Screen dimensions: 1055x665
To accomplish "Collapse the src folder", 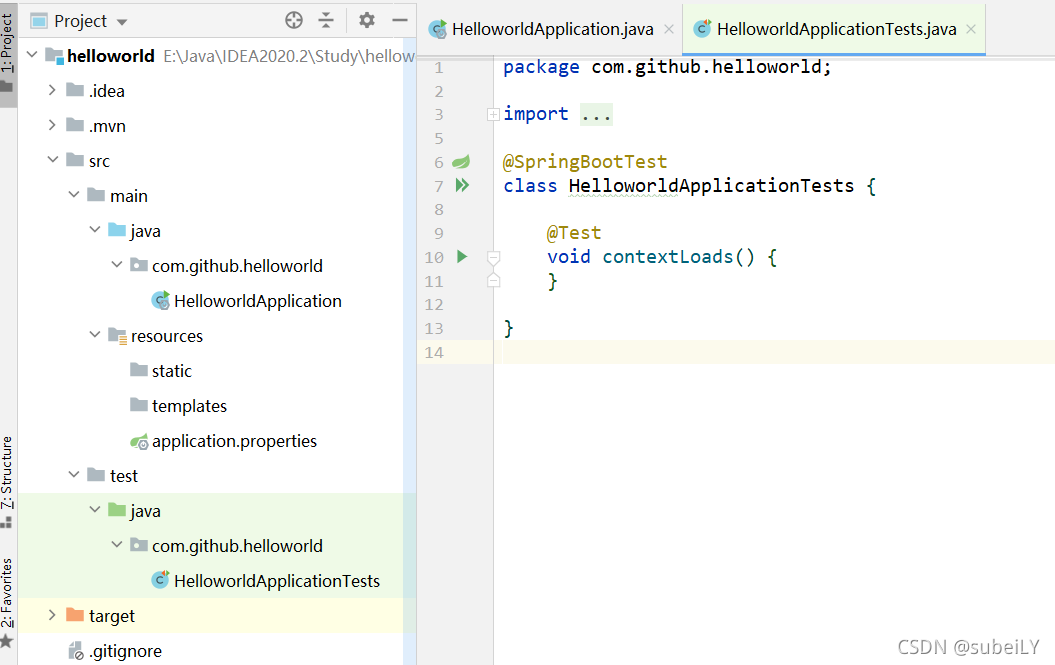I will click(x=52, y=160).
